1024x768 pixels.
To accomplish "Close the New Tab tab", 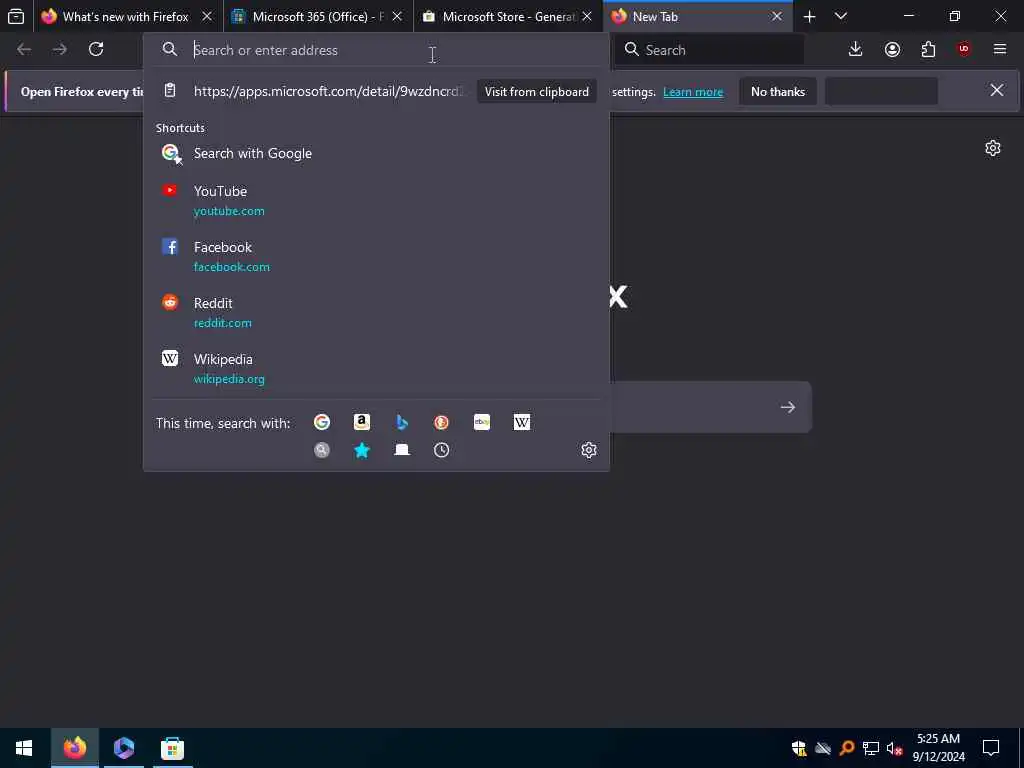I will pos(776,16).
